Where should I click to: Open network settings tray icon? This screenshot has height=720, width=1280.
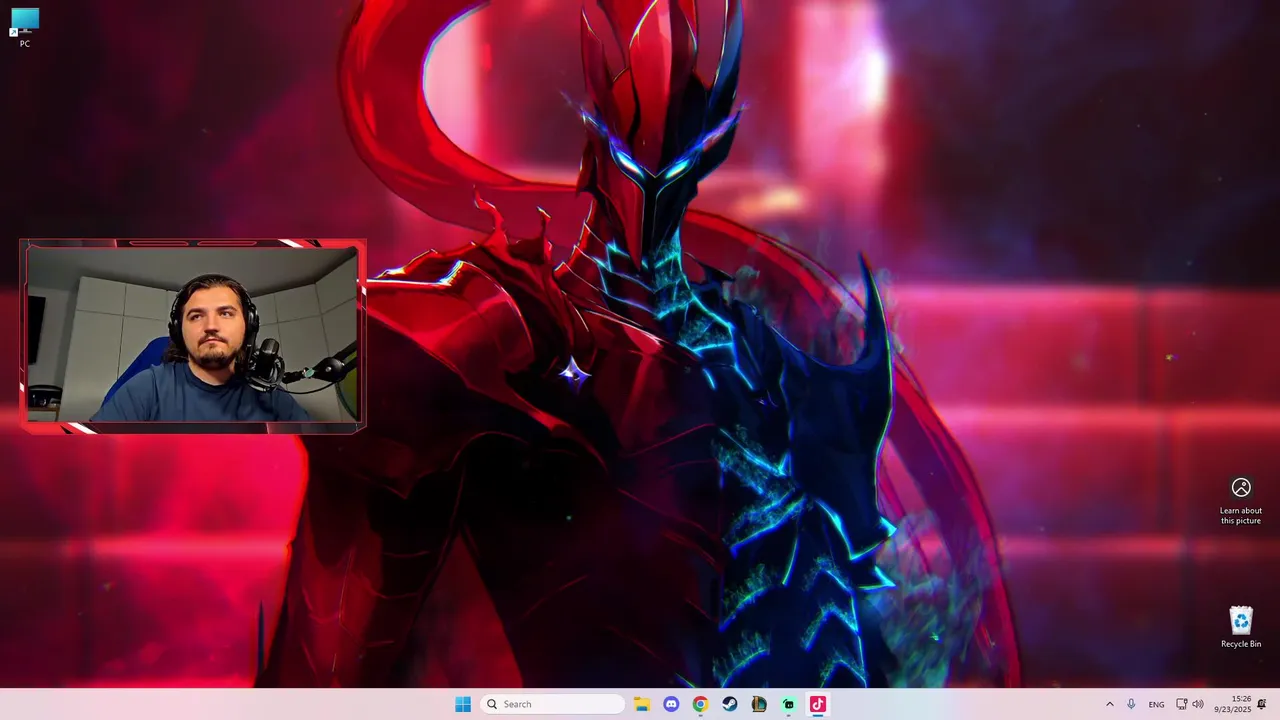point(1181,704)
